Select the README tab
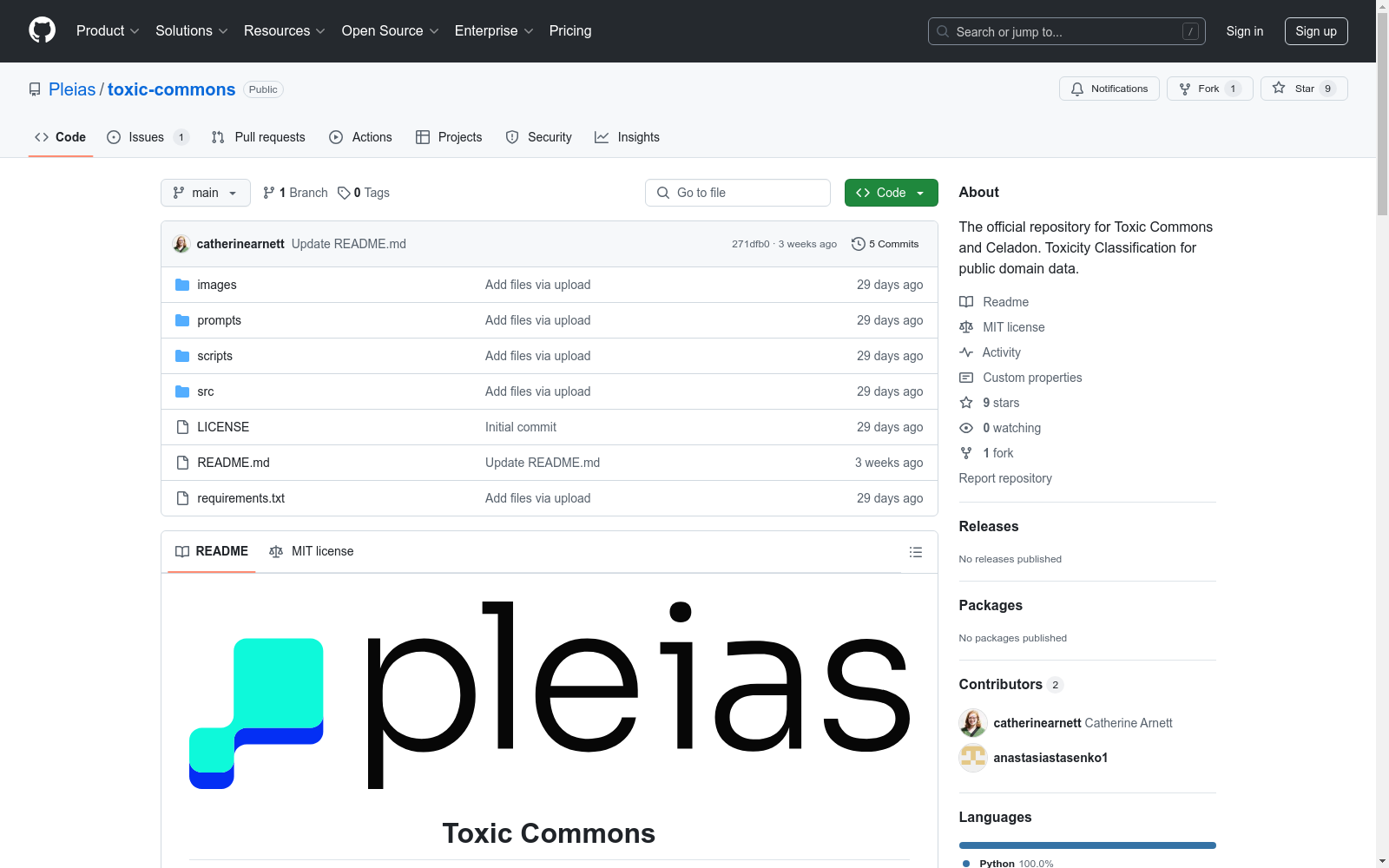The image size is (1389, 868). (212, 551)
